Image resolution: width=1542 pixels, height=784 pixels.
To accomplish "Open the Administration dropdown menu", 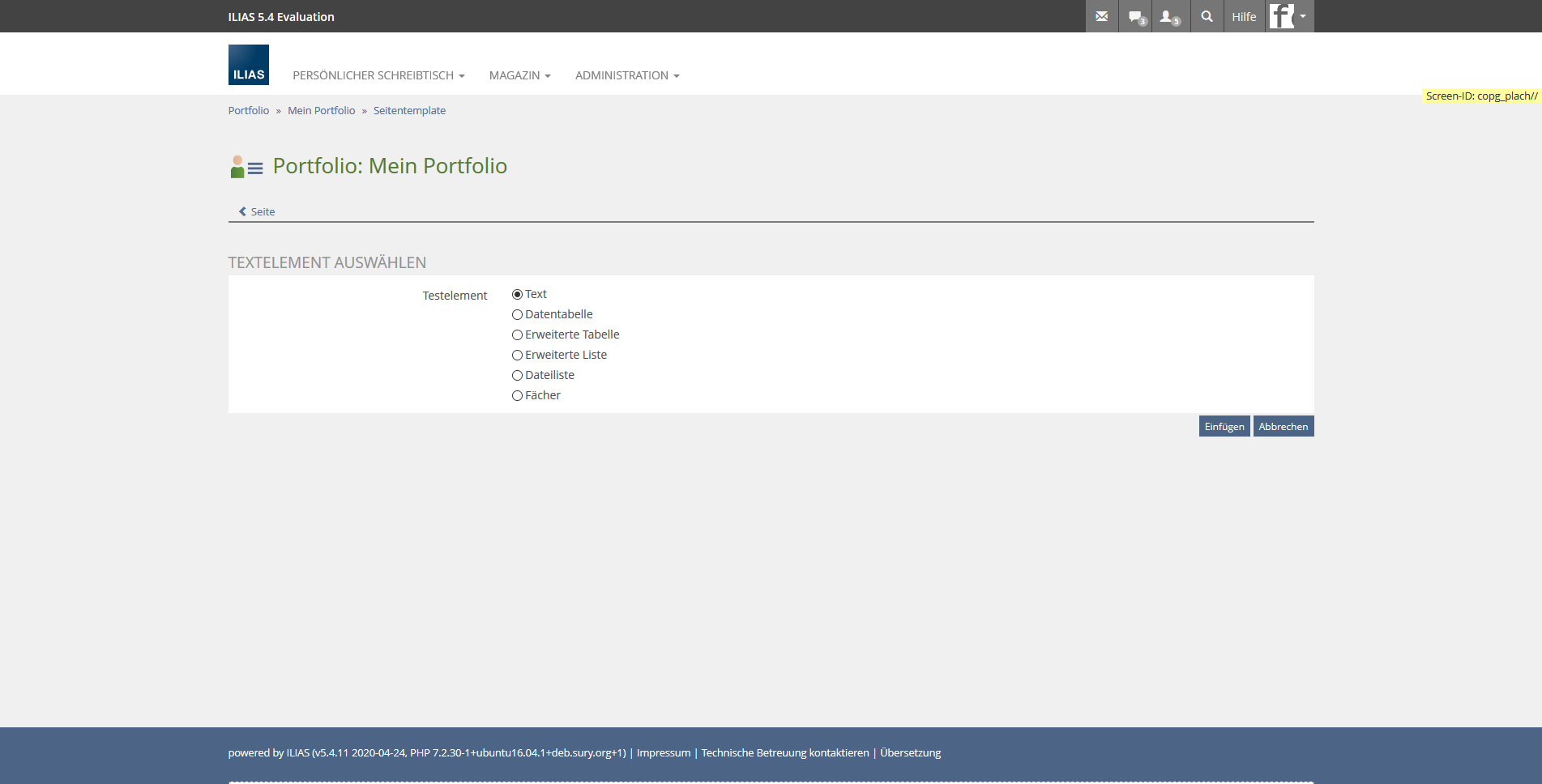I will [x=626, y=75].
